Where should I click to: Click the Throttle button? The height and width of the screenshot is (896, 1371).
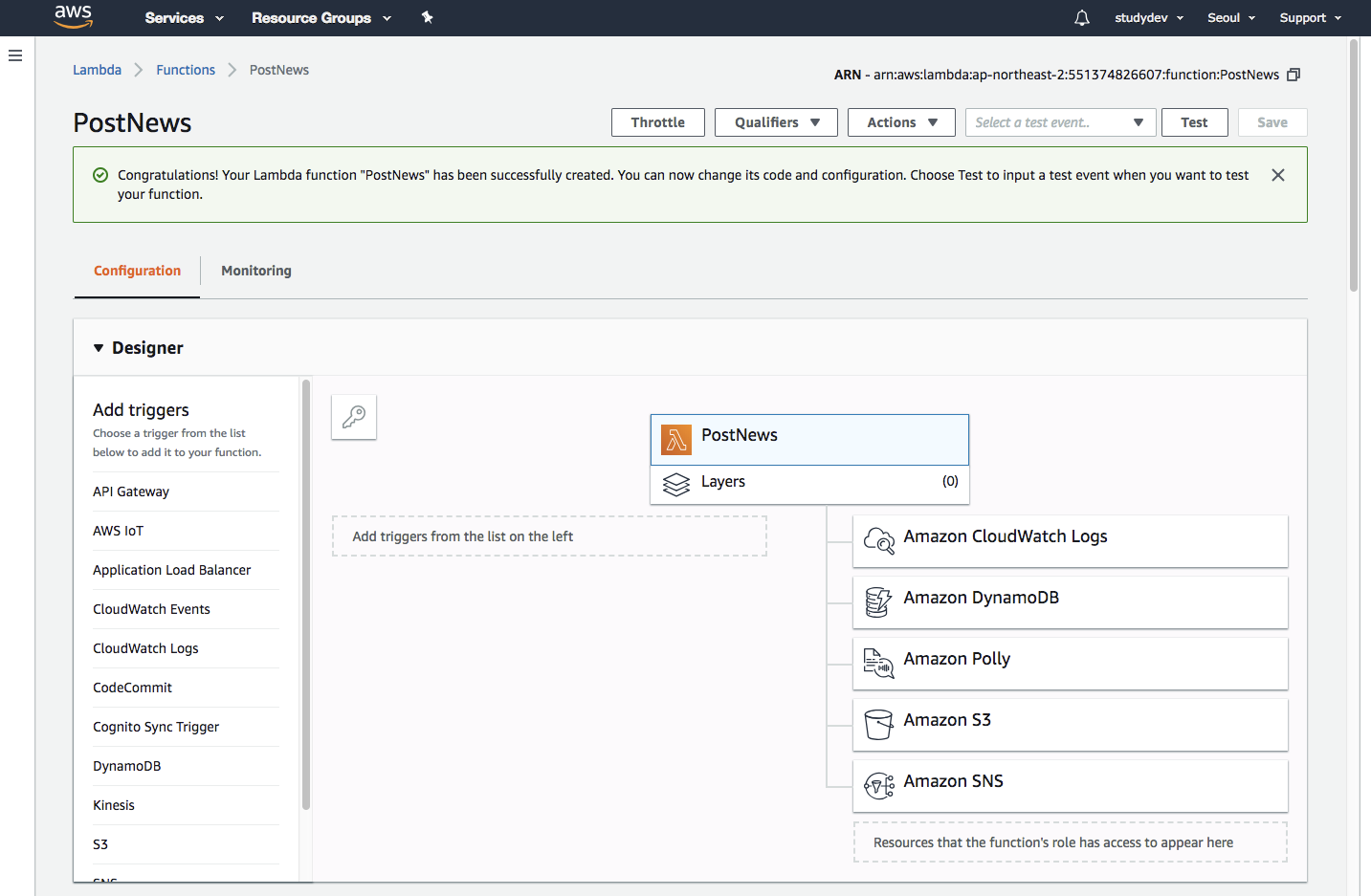coord(658,122)
